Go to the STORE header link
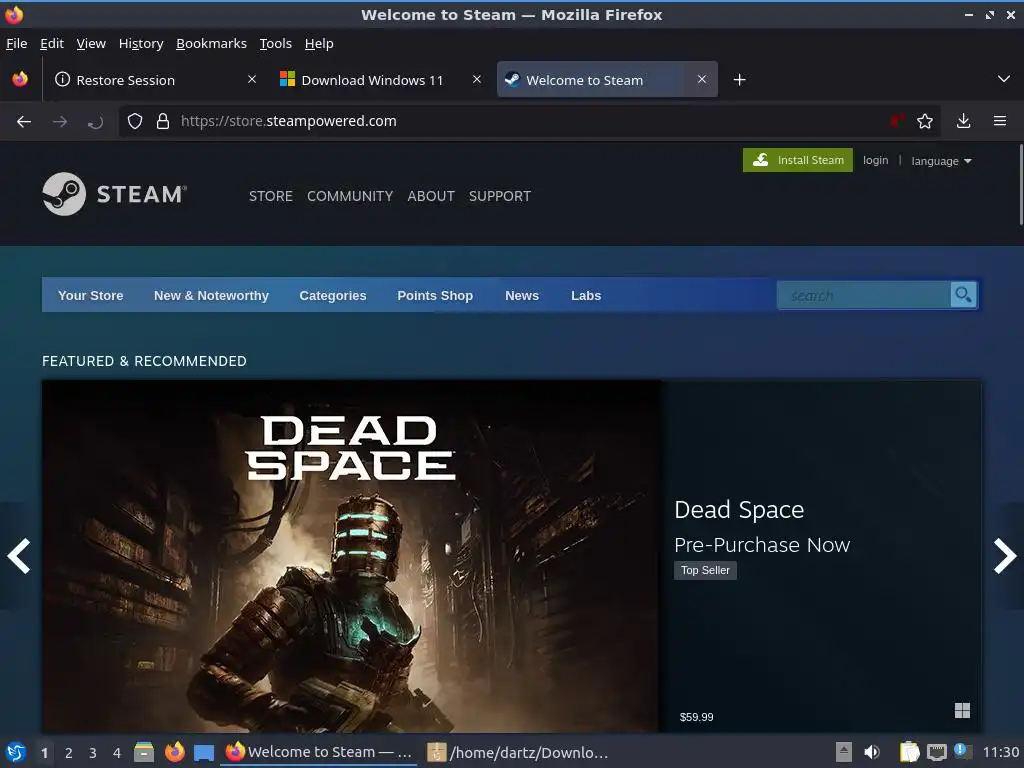Image resolution: width=1024 pixels, height=768 pixels. [x=270, y=196]
